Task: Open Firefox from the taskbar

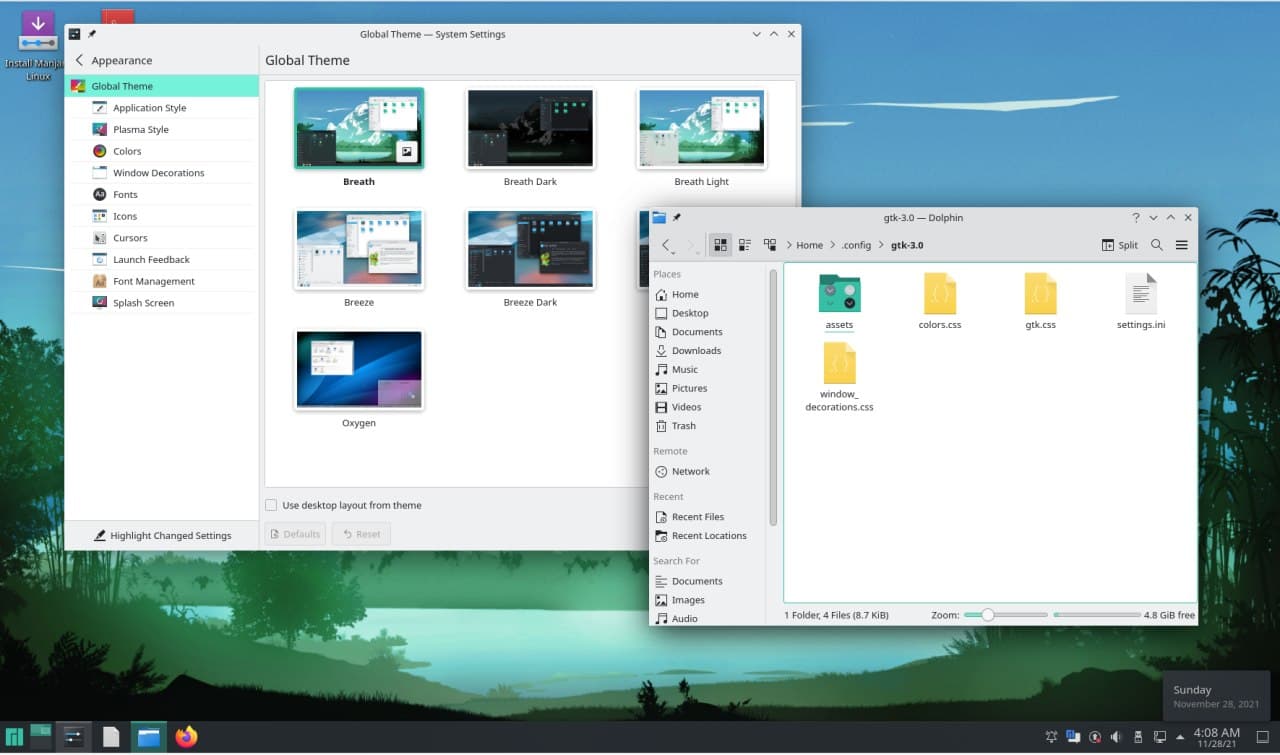Action: pos(186,737)
